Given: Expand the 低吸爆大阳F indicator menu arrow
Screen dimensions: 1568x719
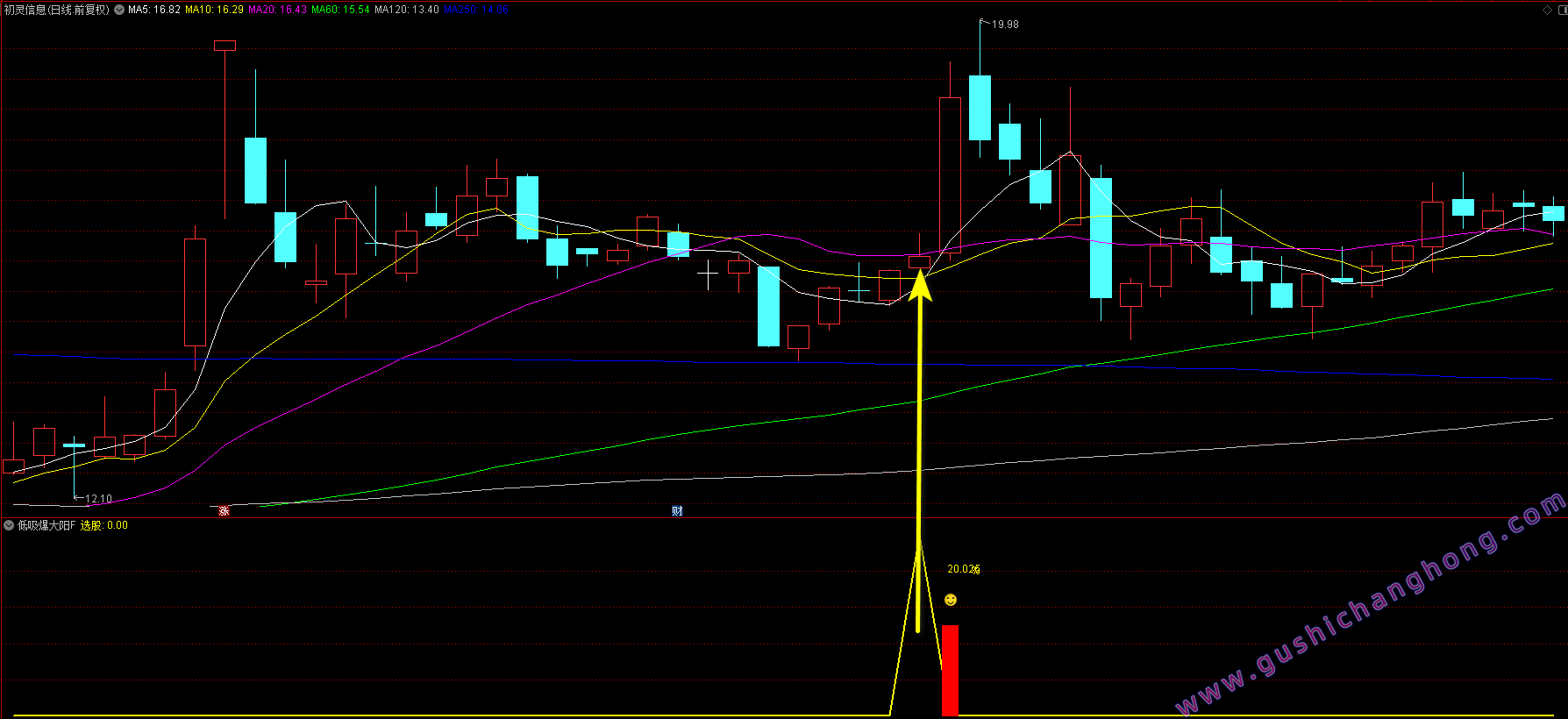Looking at the screenshot, I should (x=9, y=525).
